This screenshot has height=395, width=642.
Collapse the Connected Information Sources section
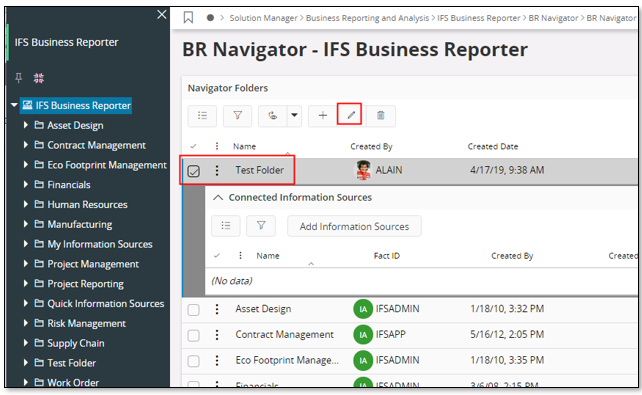[218, 197]
